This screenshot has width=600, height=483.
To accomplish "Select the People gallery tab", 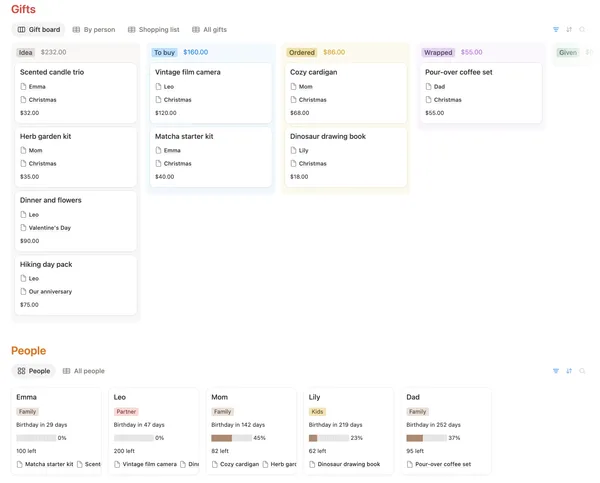I will 34,371.
